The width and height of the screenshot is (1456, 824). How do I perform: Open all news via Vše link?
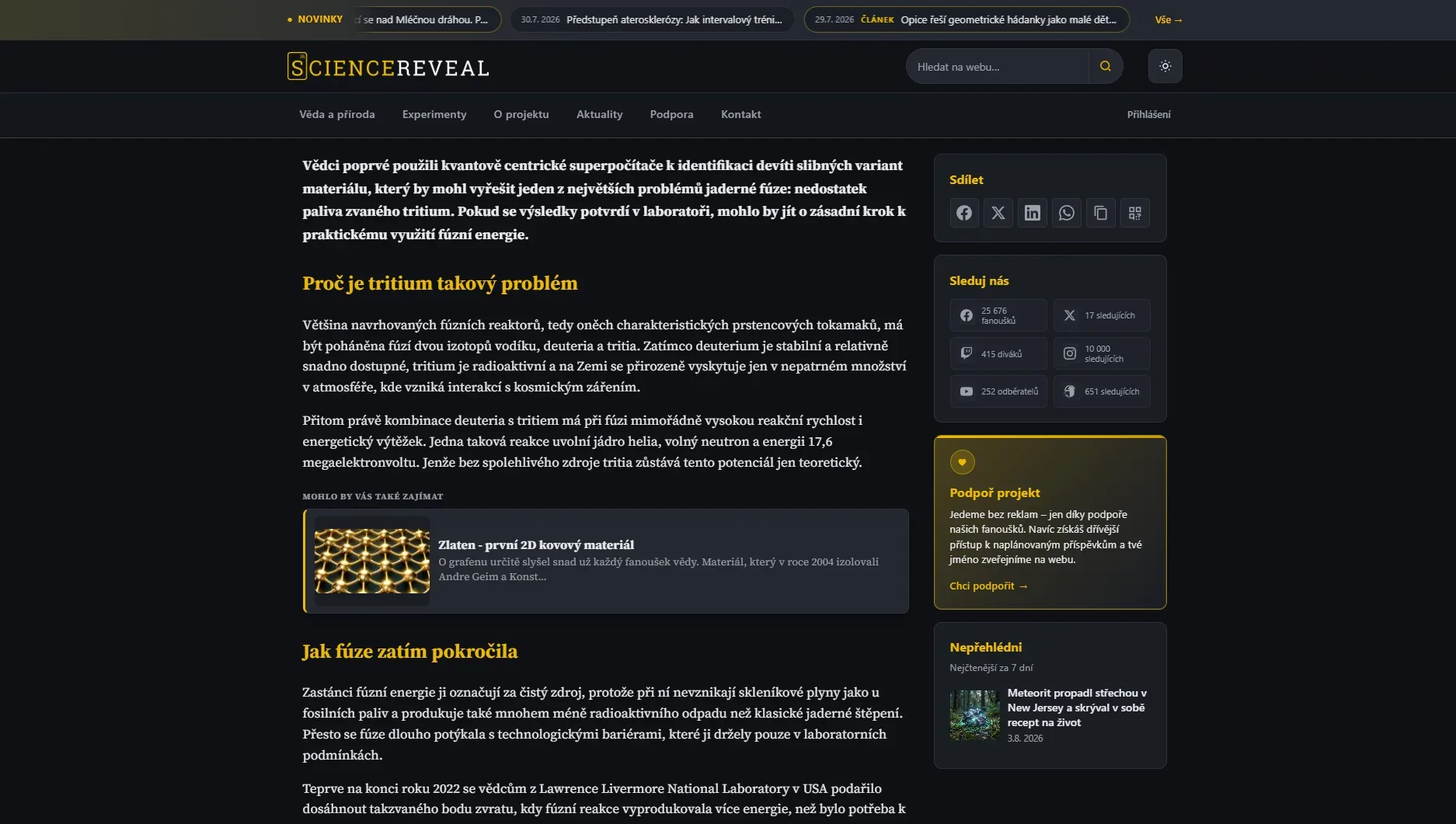[x=1168, y=19]
